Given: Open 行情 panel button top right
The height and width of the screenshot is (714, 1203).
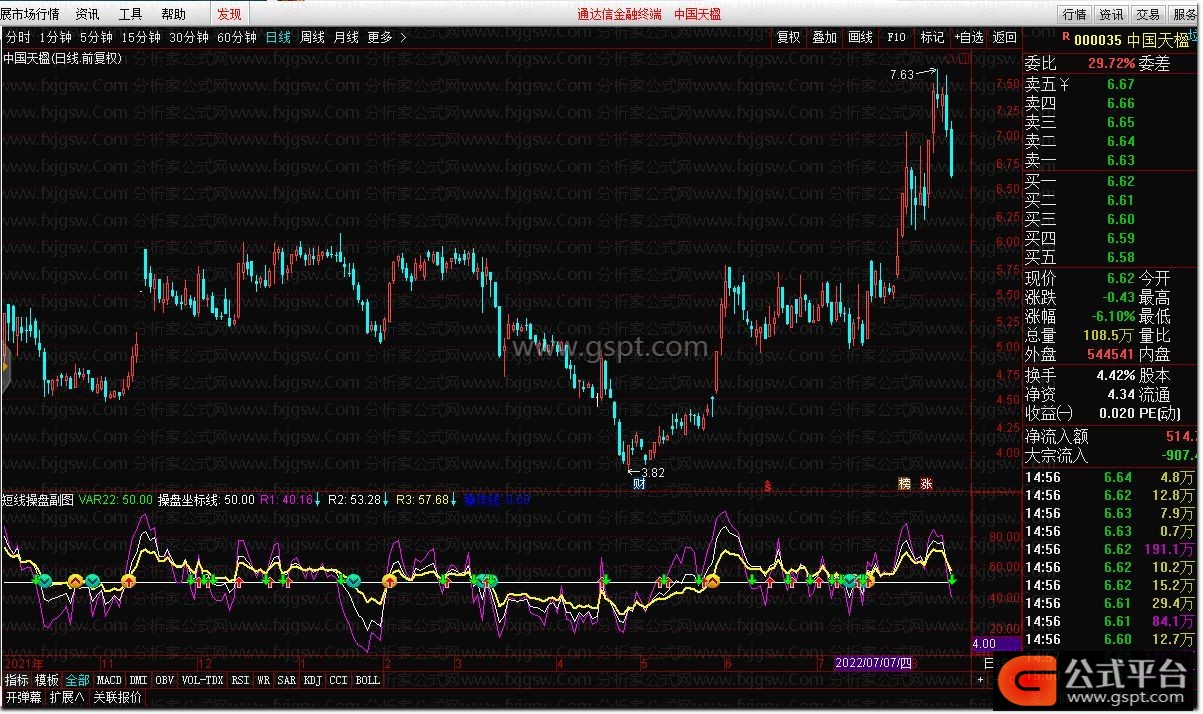Looking at the screenshot, I should pos(1074,14).
